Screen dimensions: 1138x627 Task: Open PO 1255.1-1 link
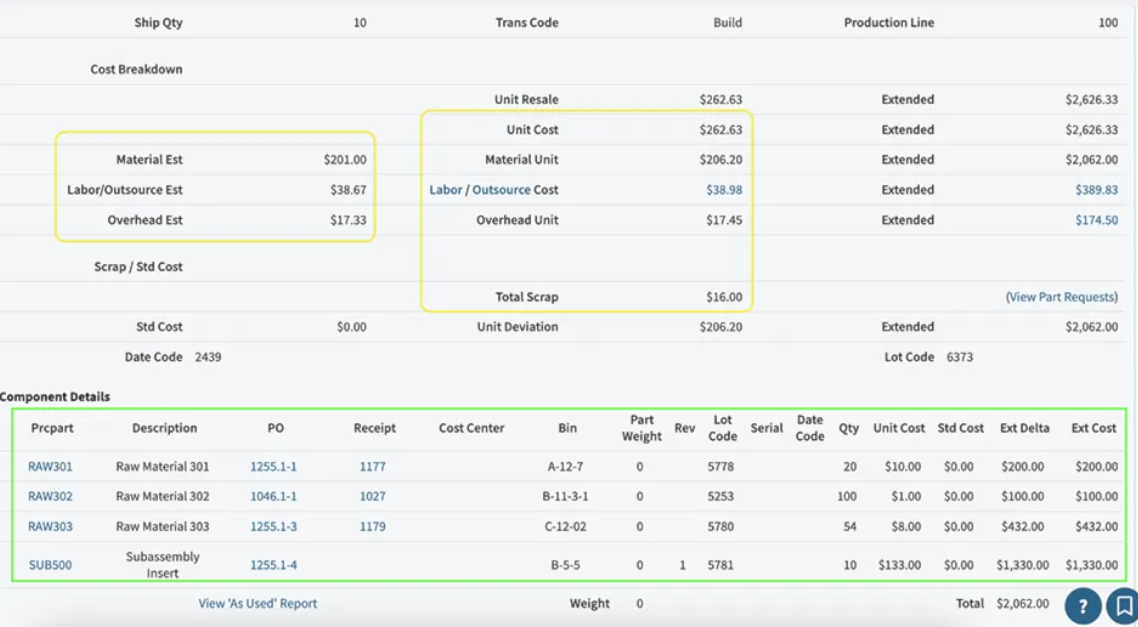[273, 467]
